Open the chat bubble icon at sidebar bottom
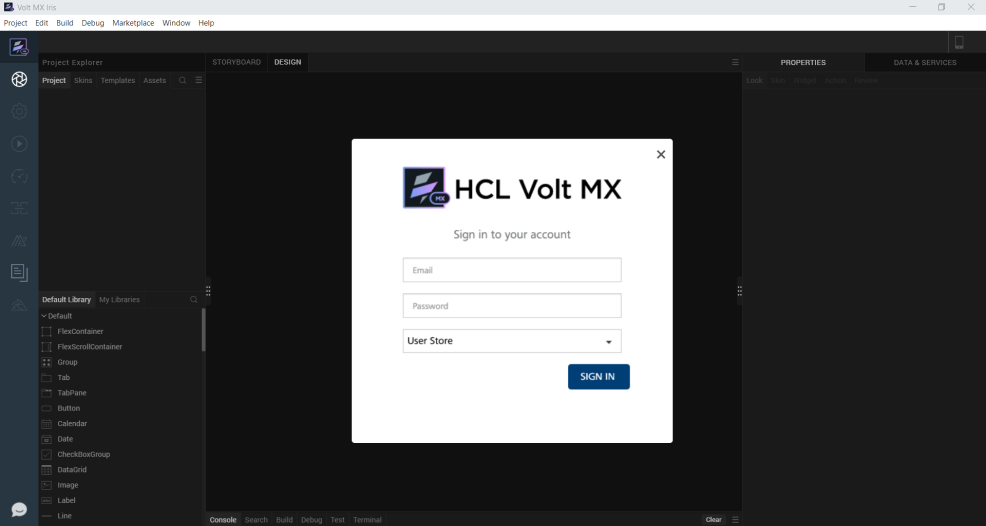This screenshot has width=986, height=526. tap(19, 510)
